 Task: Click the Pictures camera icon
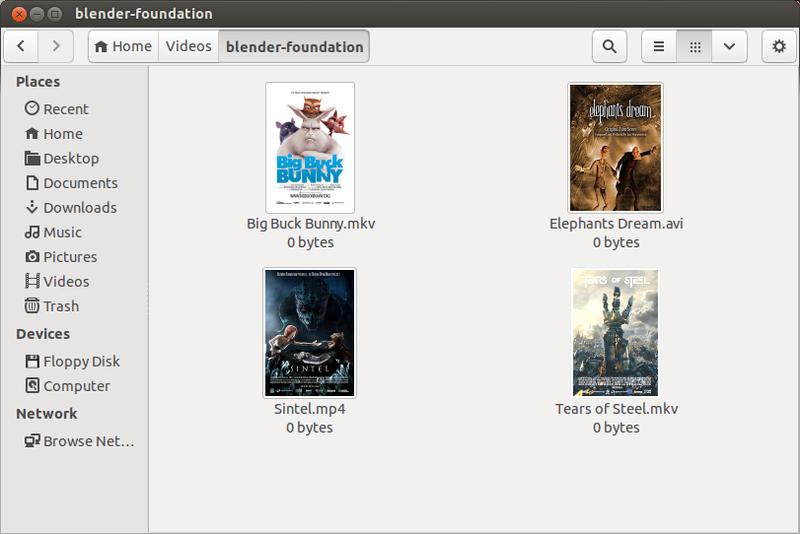[32, 256]
